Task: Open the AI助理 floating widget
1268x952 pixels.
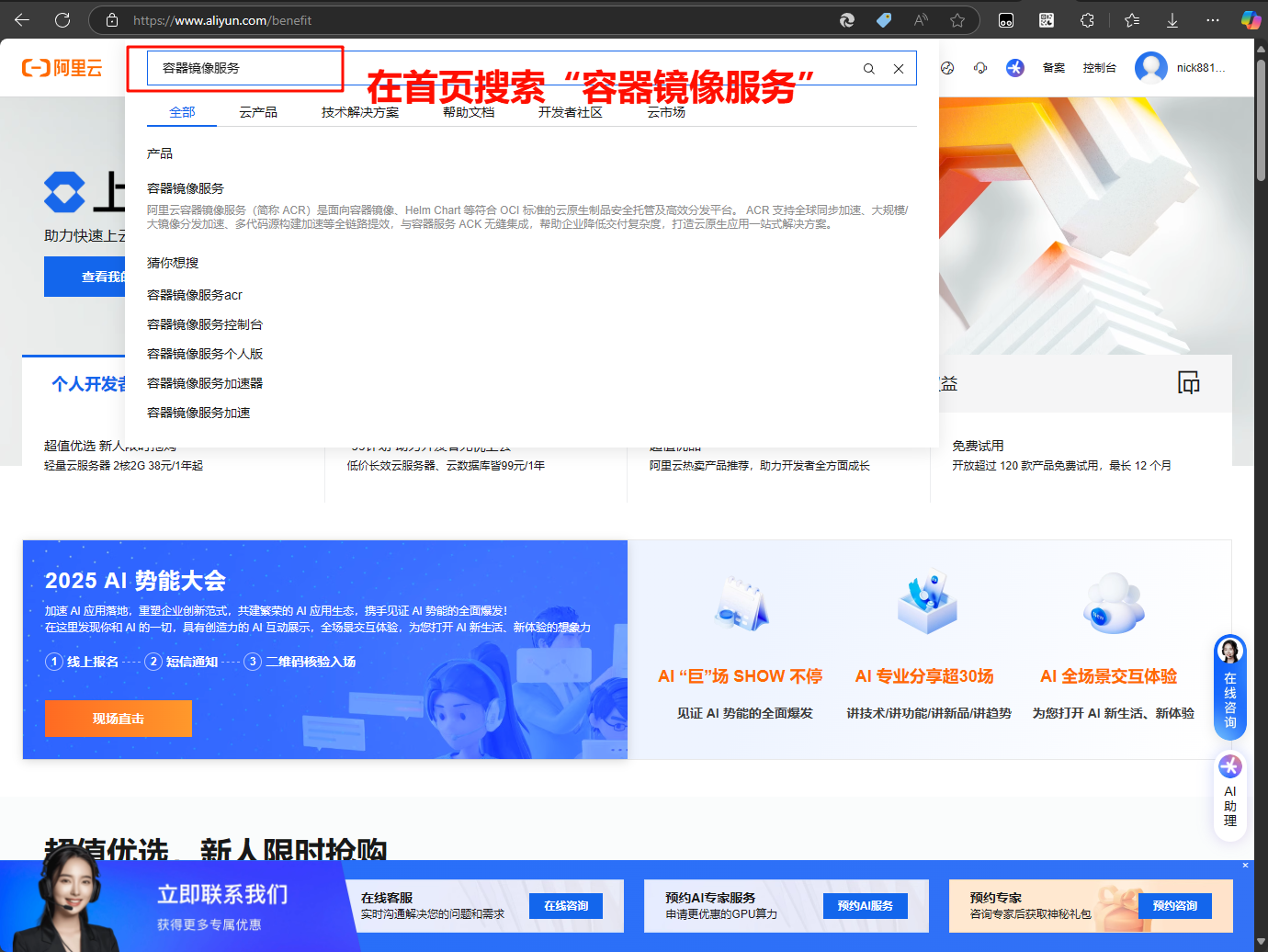Action: coord(1230,795)
